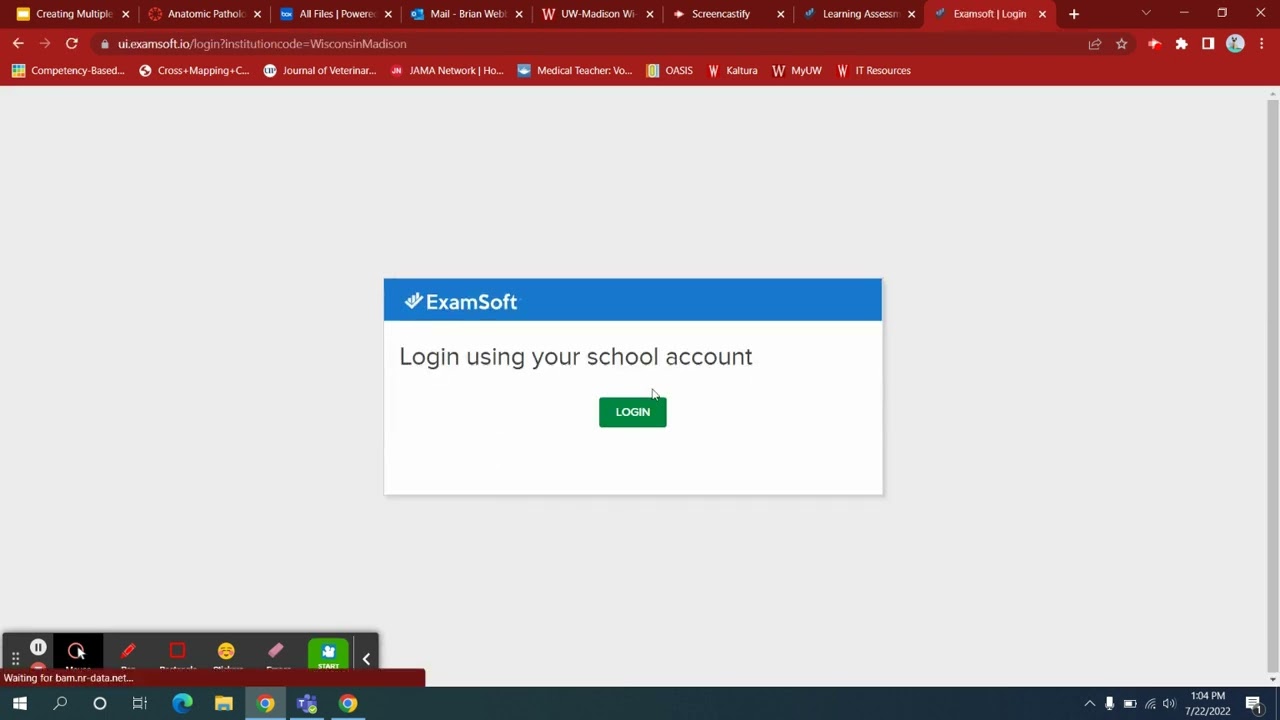Expand the tab search dropdown
Screen dimensions: 1280x720
click(x=1146, y=14)
